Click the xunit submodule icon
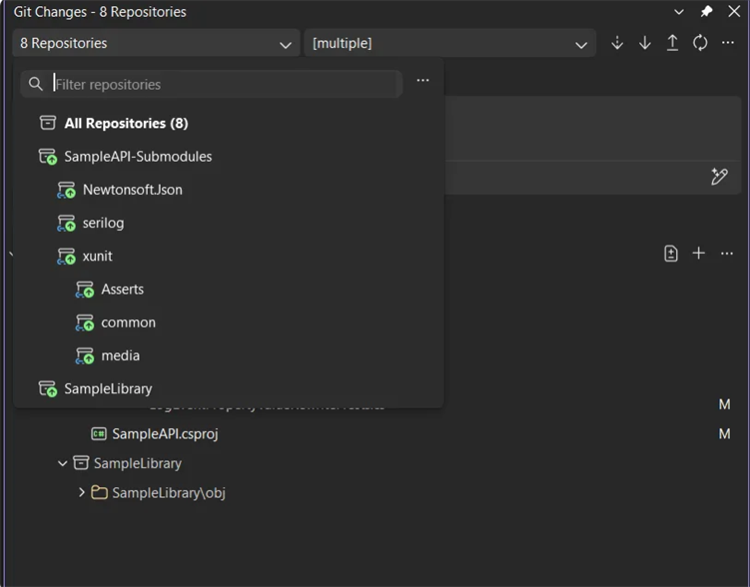This screenshot has height=587, width=750. click(66, 256)
